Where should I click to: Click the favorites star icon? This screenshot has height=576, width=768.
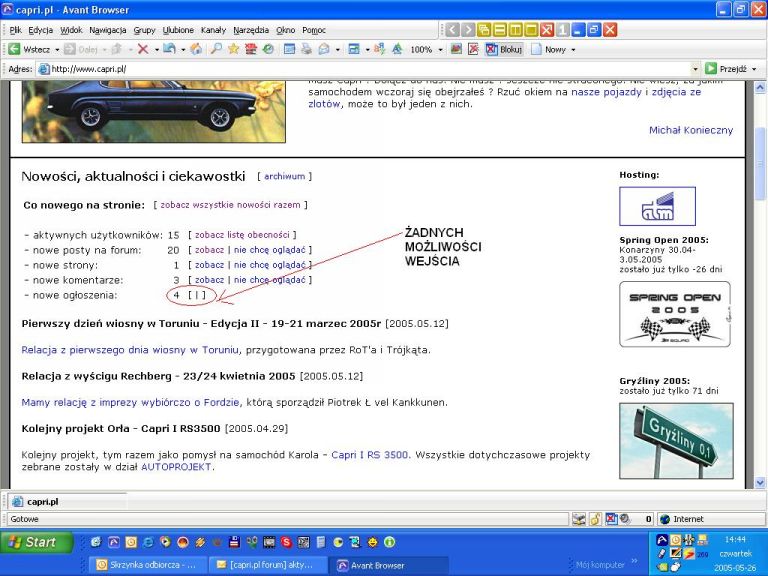click(x=233, y=49)
